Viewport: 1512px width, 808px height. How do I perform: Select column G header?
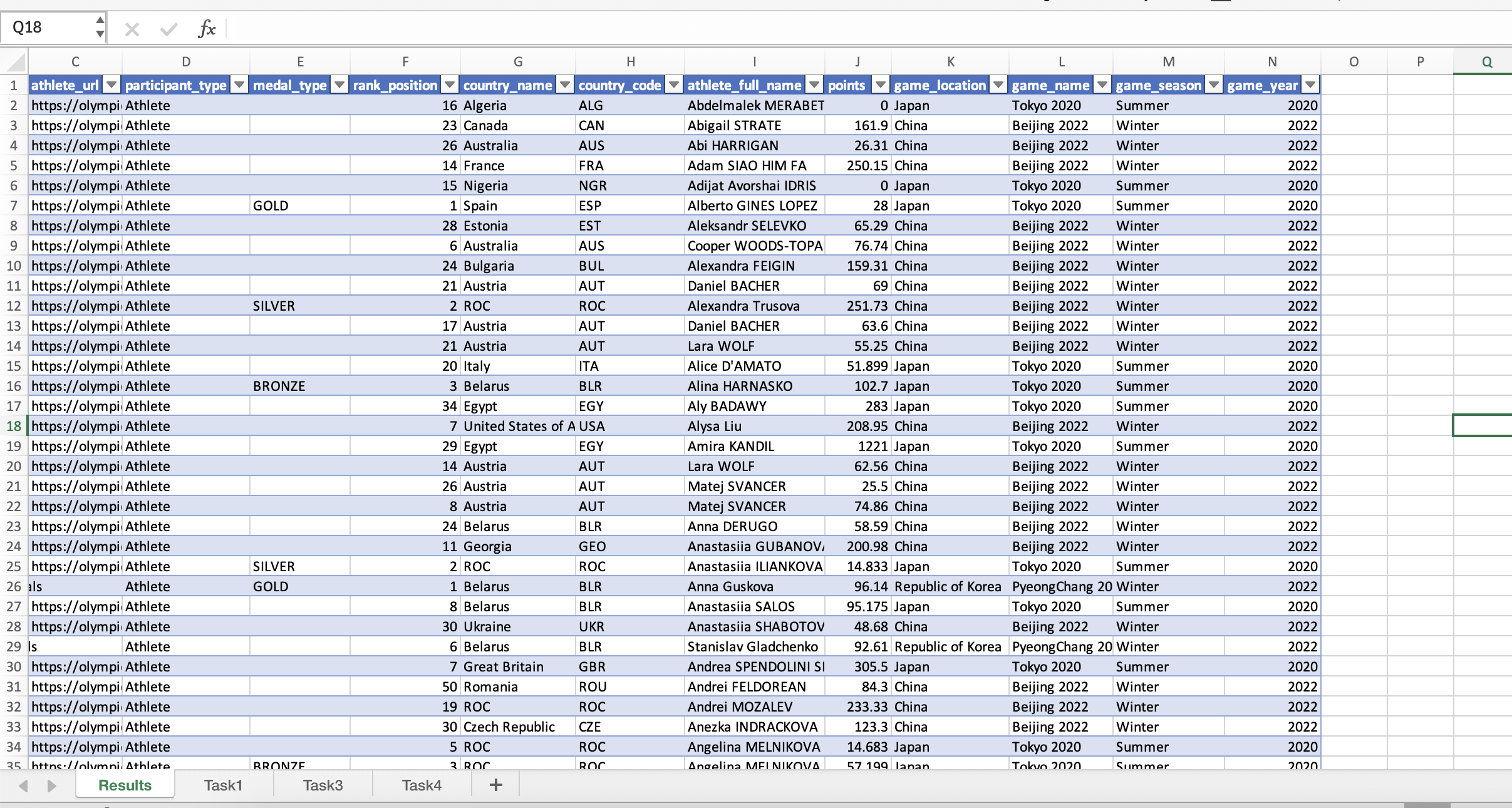tap(517, 62)
